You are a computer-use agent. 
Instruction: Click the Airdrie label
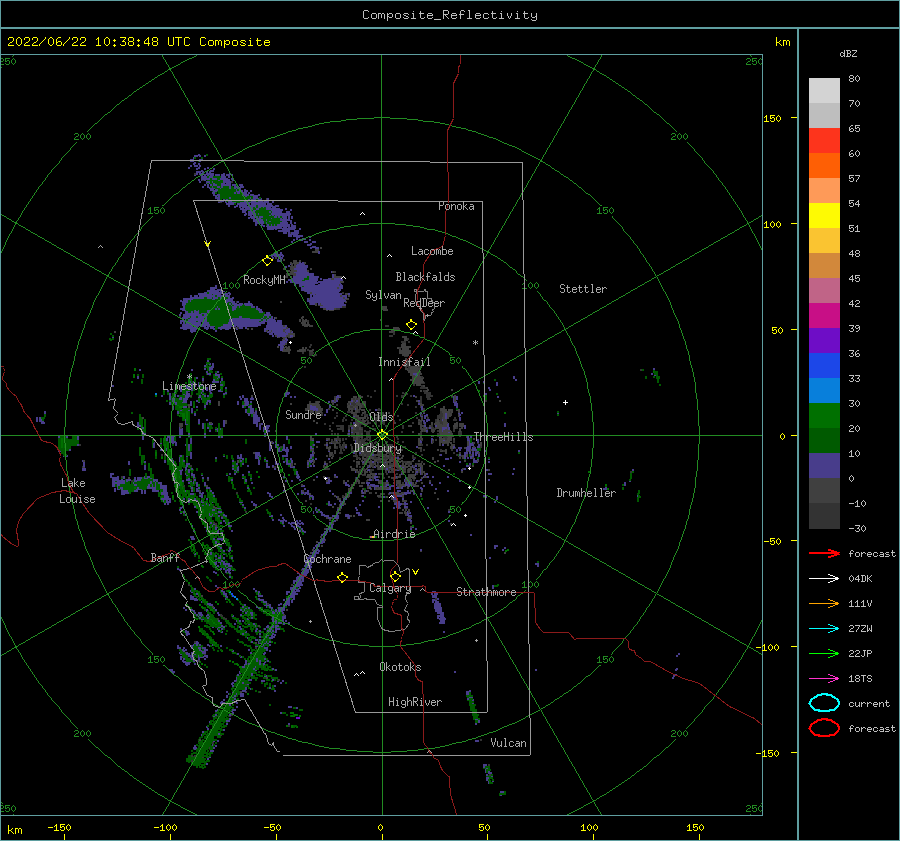[394, 534]
